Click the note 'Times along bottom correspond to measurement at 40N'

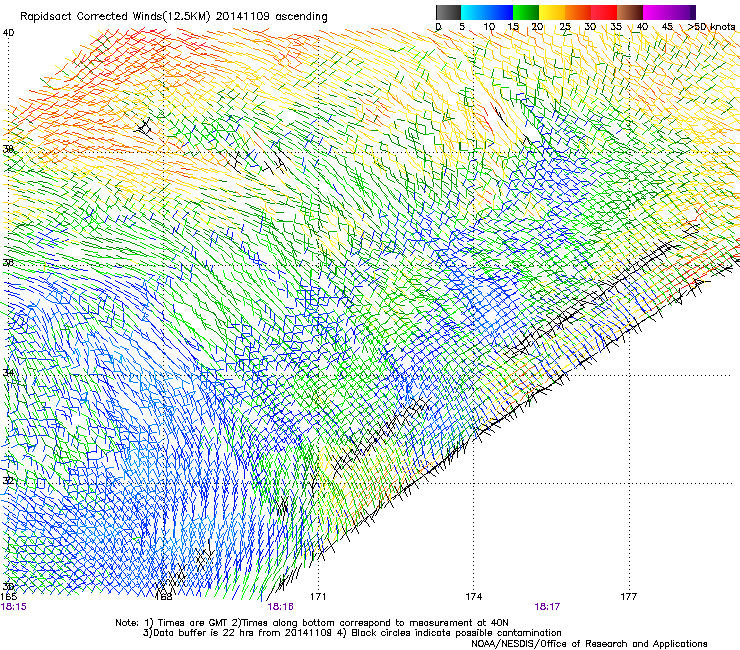tap(375, 623)
